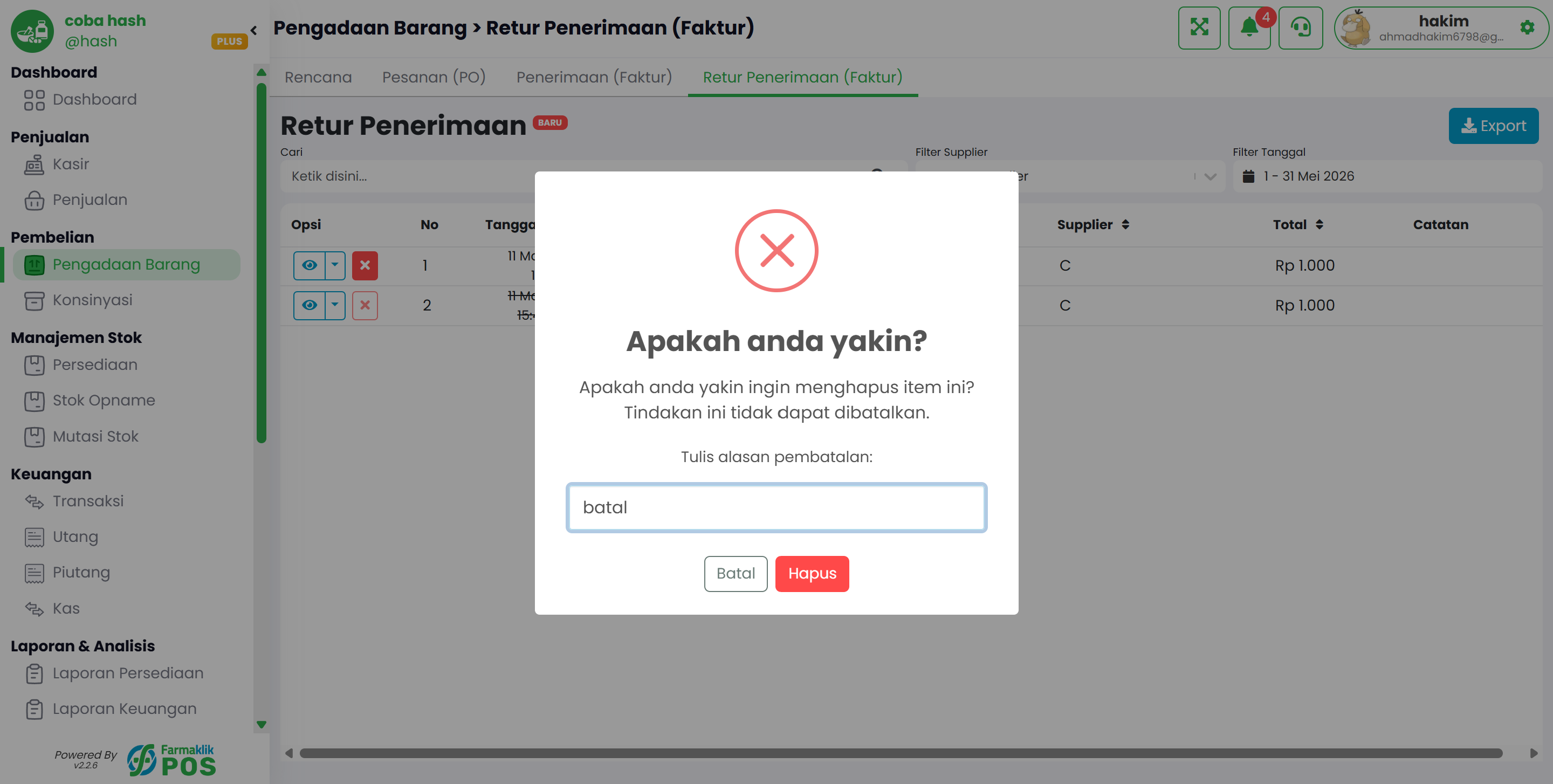Open the Filter Supplier dropdown arrow
The image size is (1553, 784).
click(x=1210, y=176)
